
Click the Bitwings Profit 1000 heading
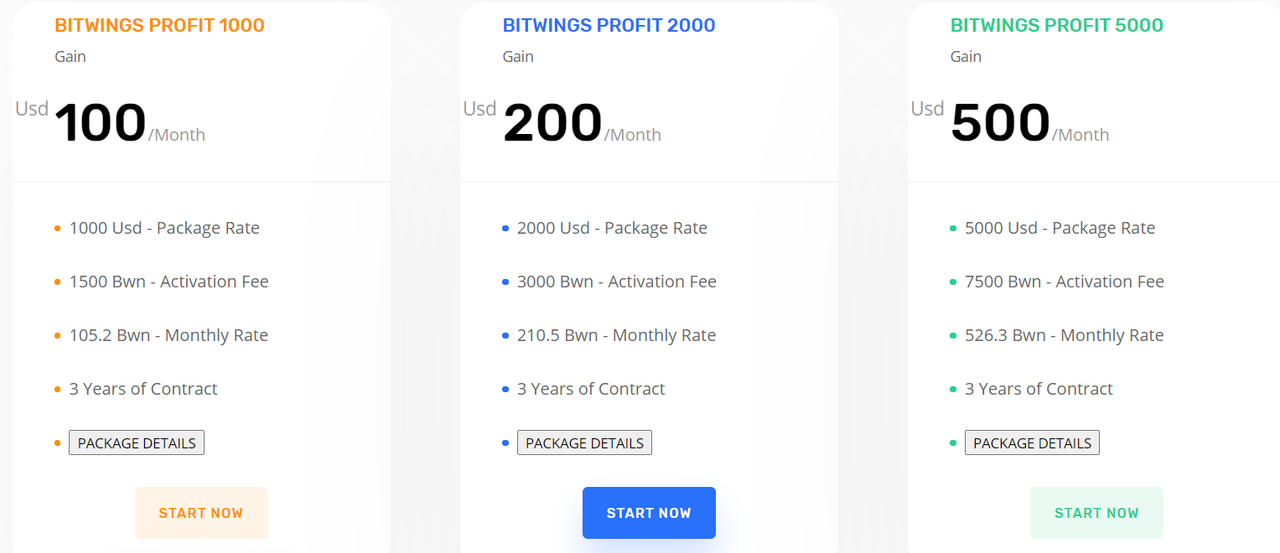(160, 25)
